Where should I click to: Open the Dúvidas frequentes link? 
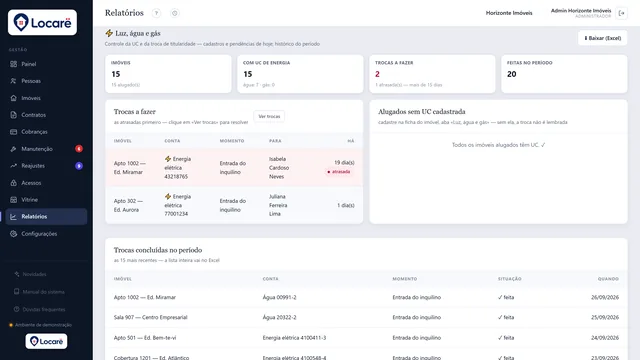pyautogui.click(x=44, y=309)
